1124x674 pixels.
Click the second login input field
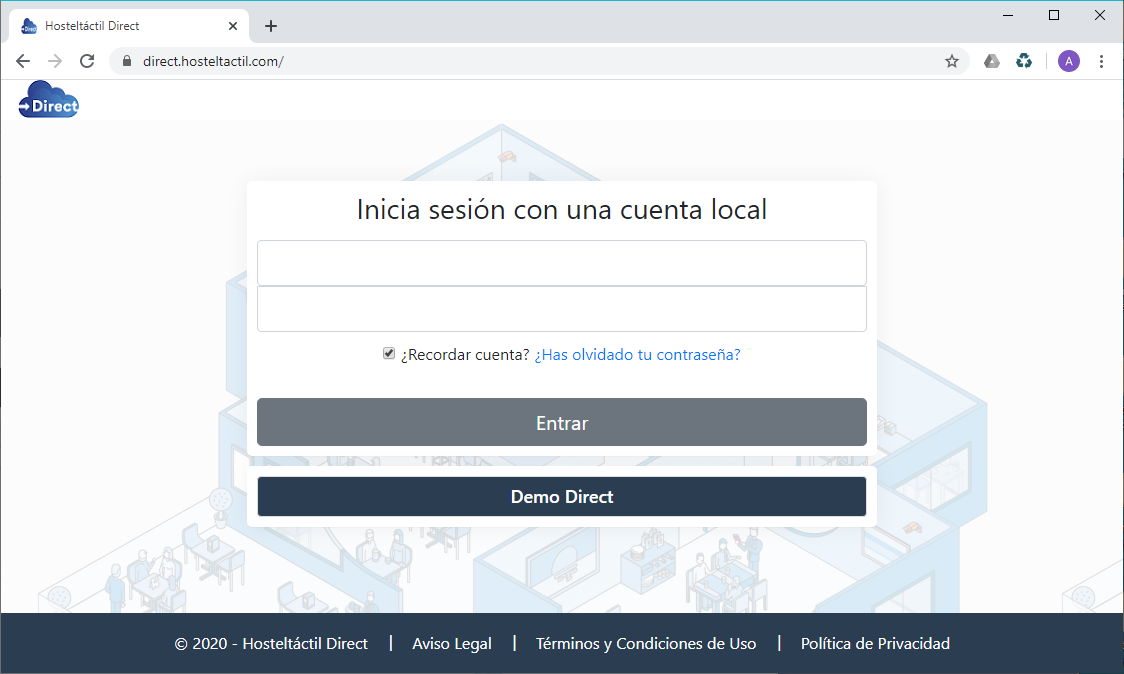[561, 309]
